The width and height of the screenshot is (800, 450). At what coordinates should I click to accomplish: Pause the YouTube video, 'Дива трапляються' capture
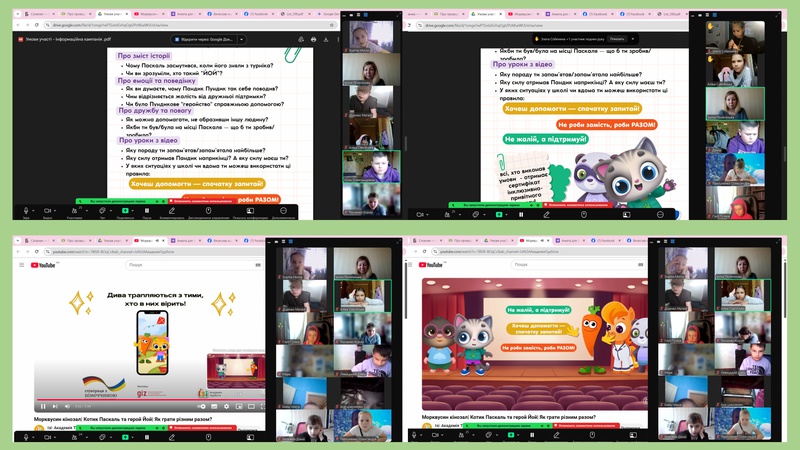point(43,406)
